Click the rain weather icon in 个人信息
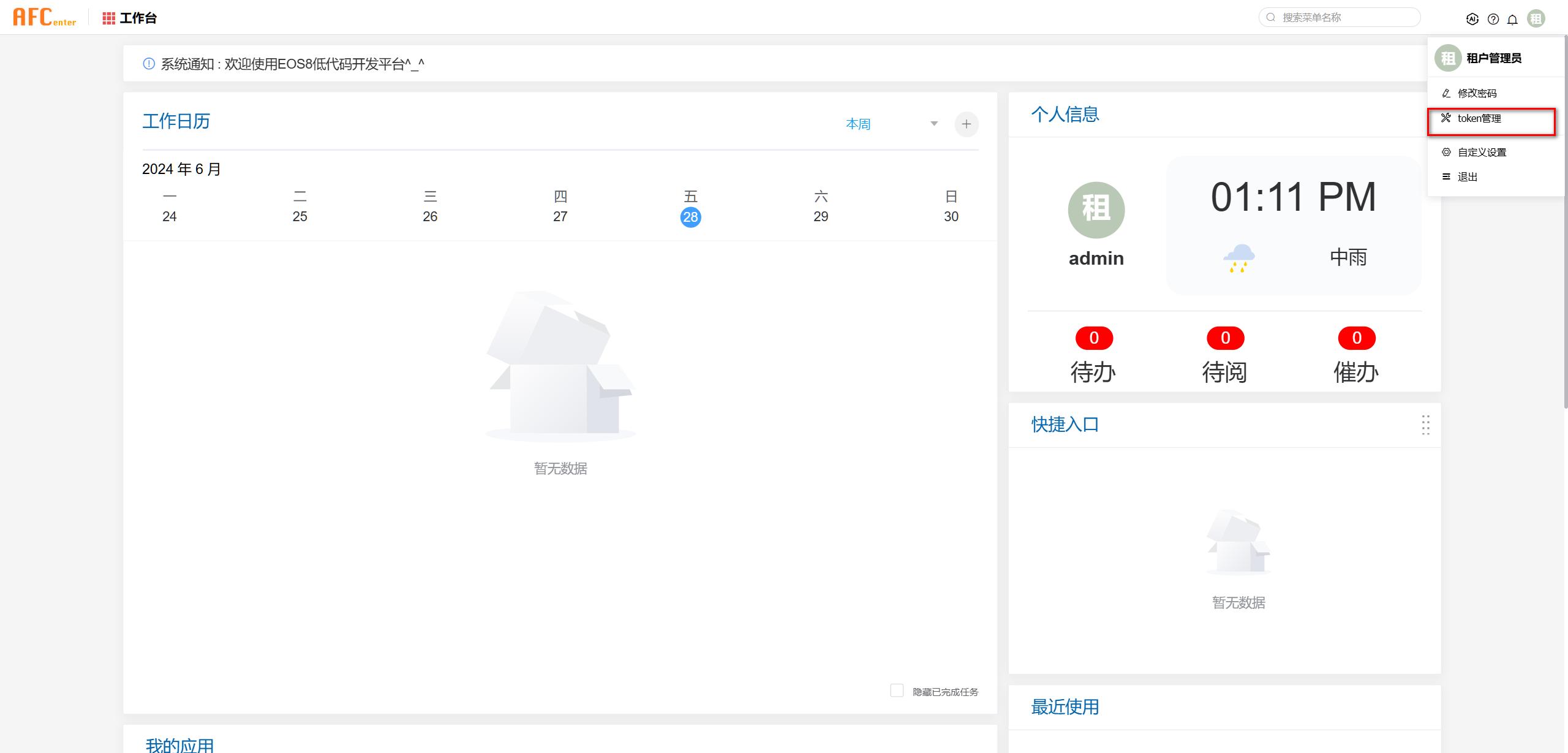 1240,257
